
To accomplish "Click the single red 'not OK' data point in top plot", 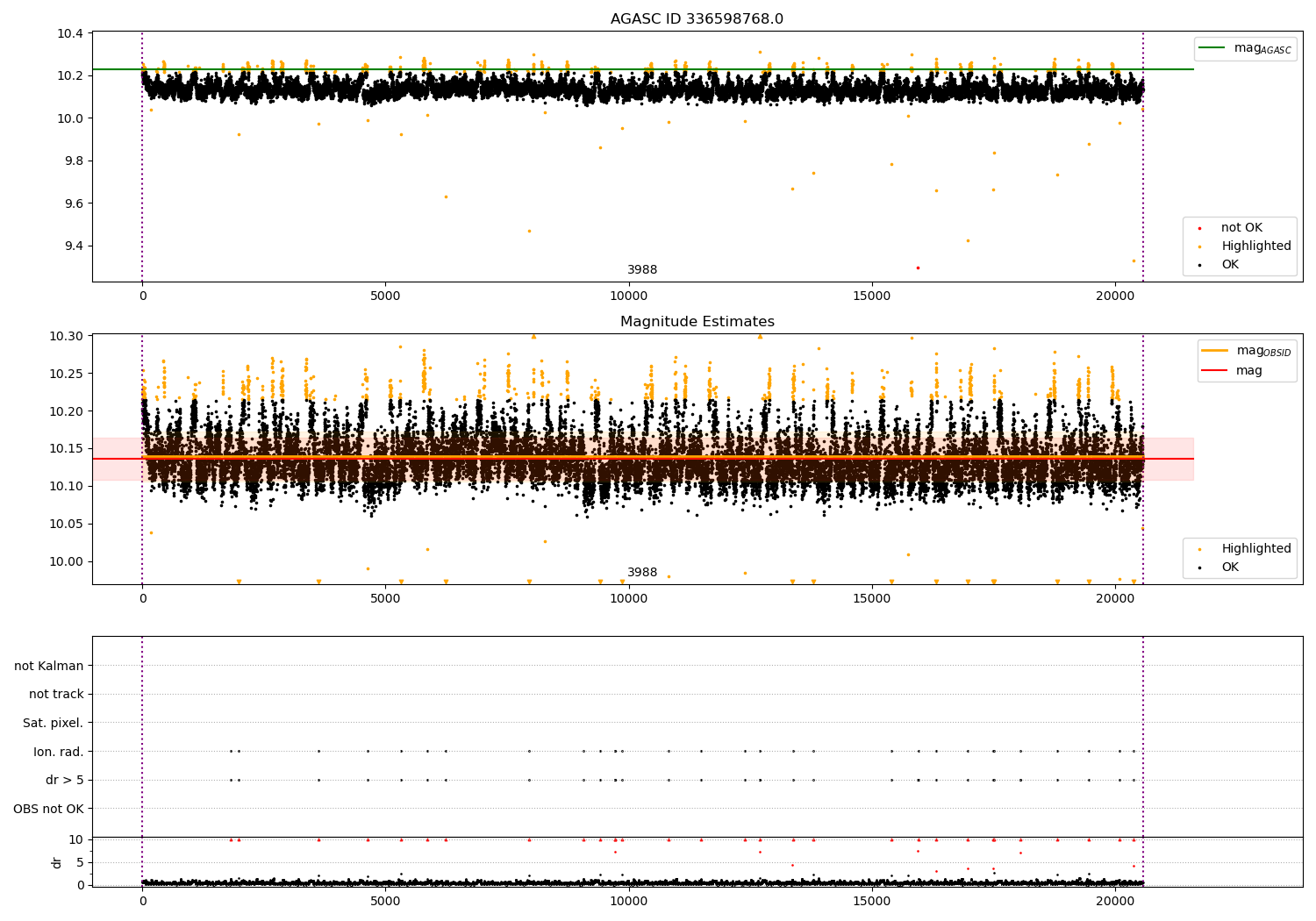I will 918,268.
